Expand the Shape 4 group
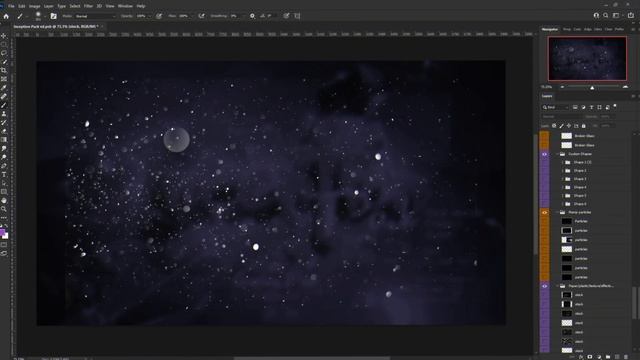640x360 pixels. pyautogui.click(x=562, y=187)
